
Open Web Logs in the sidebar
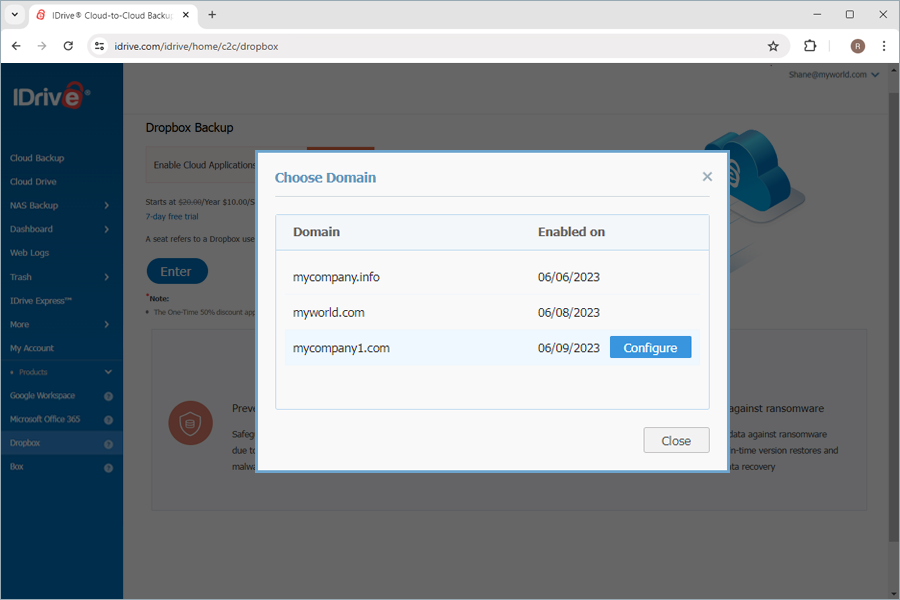(x=29, y=253)
